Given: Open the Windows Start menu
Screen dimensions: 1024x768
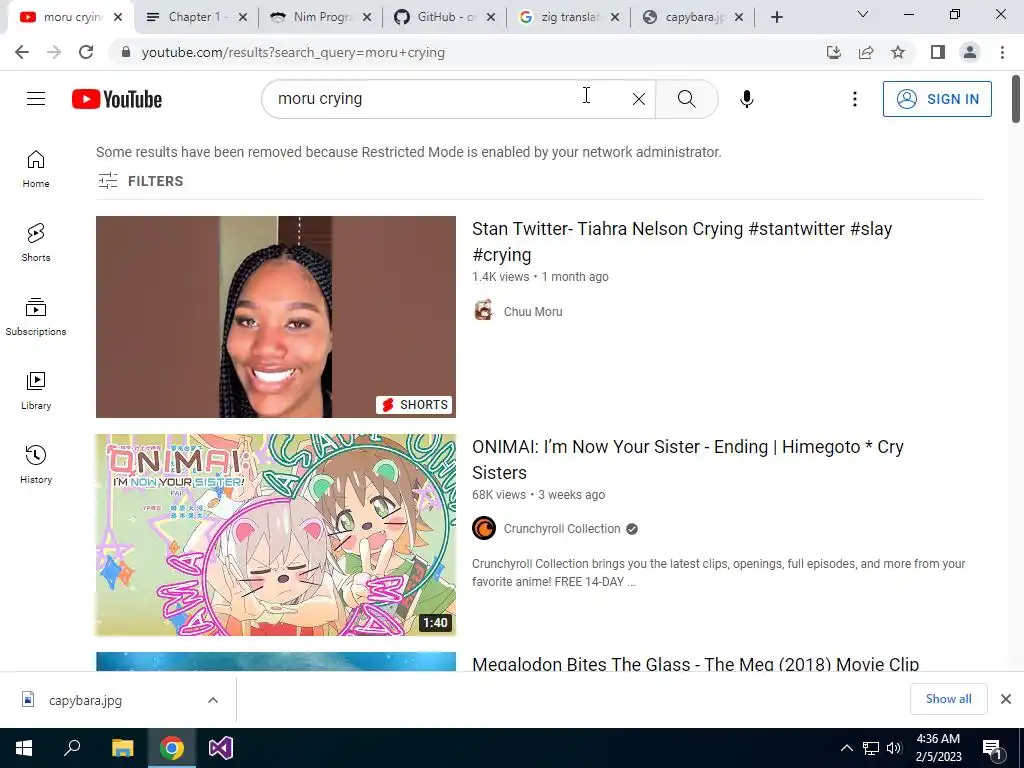Looking at the screenshot, I should click(x=24, y=748).
